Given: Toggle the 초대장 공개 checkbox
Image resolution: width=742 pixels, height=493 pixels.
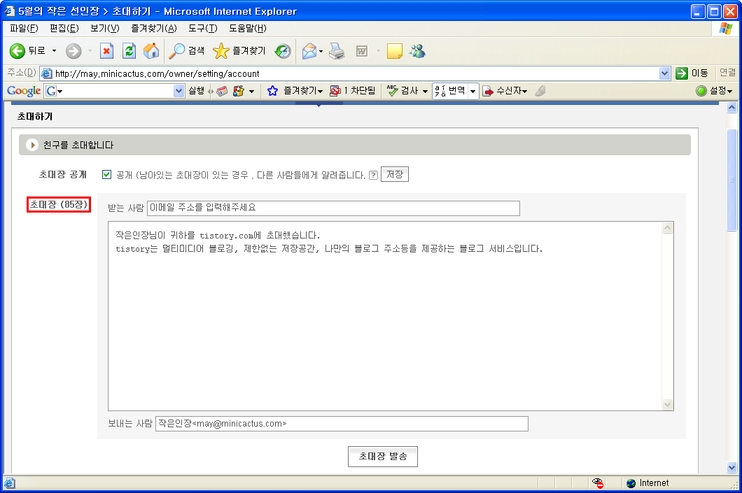Looking at the screenshot, I should [107, 174].
